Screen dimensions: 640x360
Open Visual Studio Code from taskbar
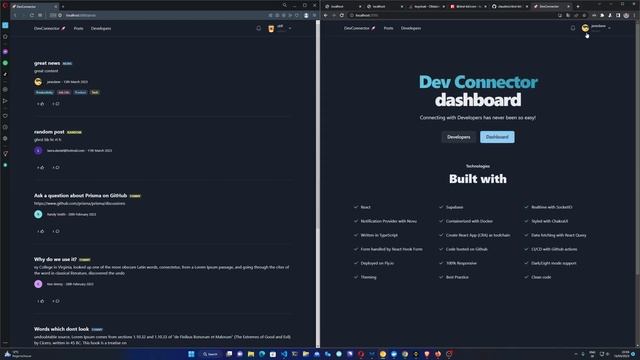(284, 354)
